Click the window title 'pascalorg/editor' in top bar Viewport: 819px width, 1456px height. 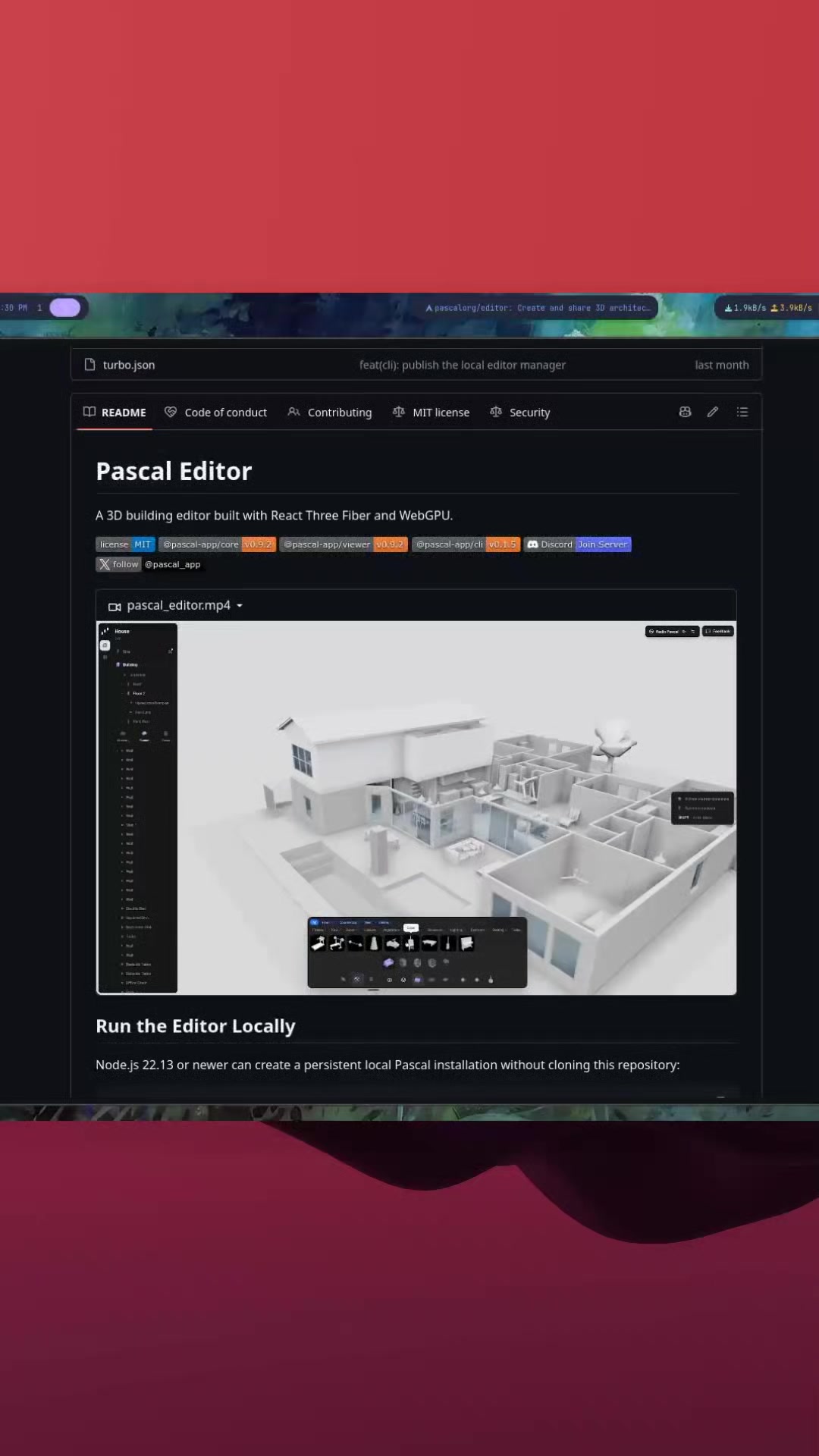click(538, 308)
